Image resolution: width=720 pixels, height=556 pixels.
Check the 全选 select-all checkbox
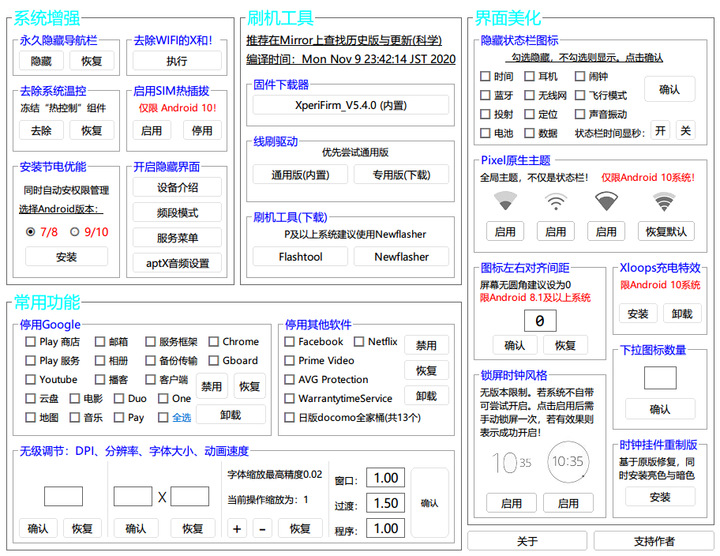click(x=163, y=417)
